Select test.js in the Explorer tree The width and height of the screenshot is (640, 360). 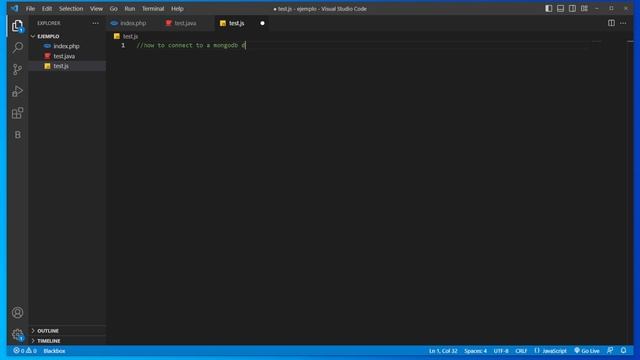coord(61,66)
